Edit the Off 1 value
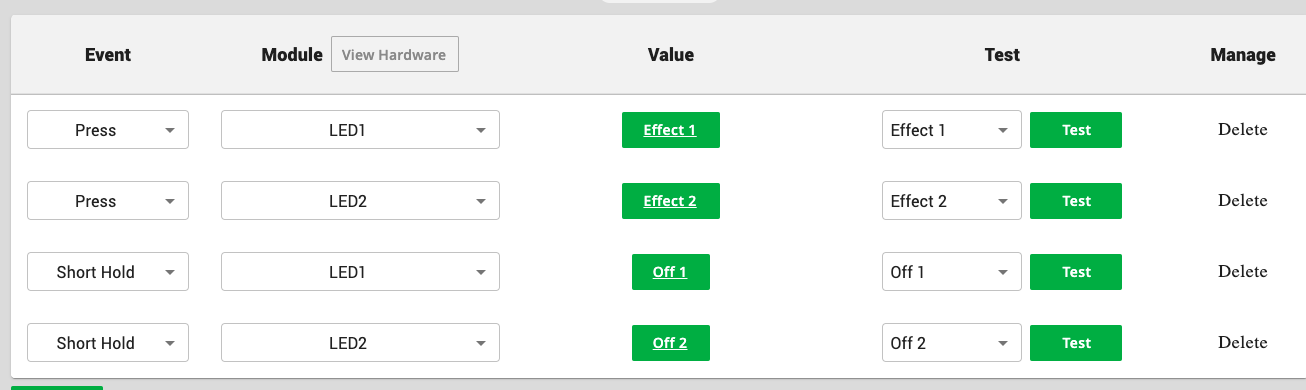The height and width of the screenshot is (390, 1306). click(670, 272)
